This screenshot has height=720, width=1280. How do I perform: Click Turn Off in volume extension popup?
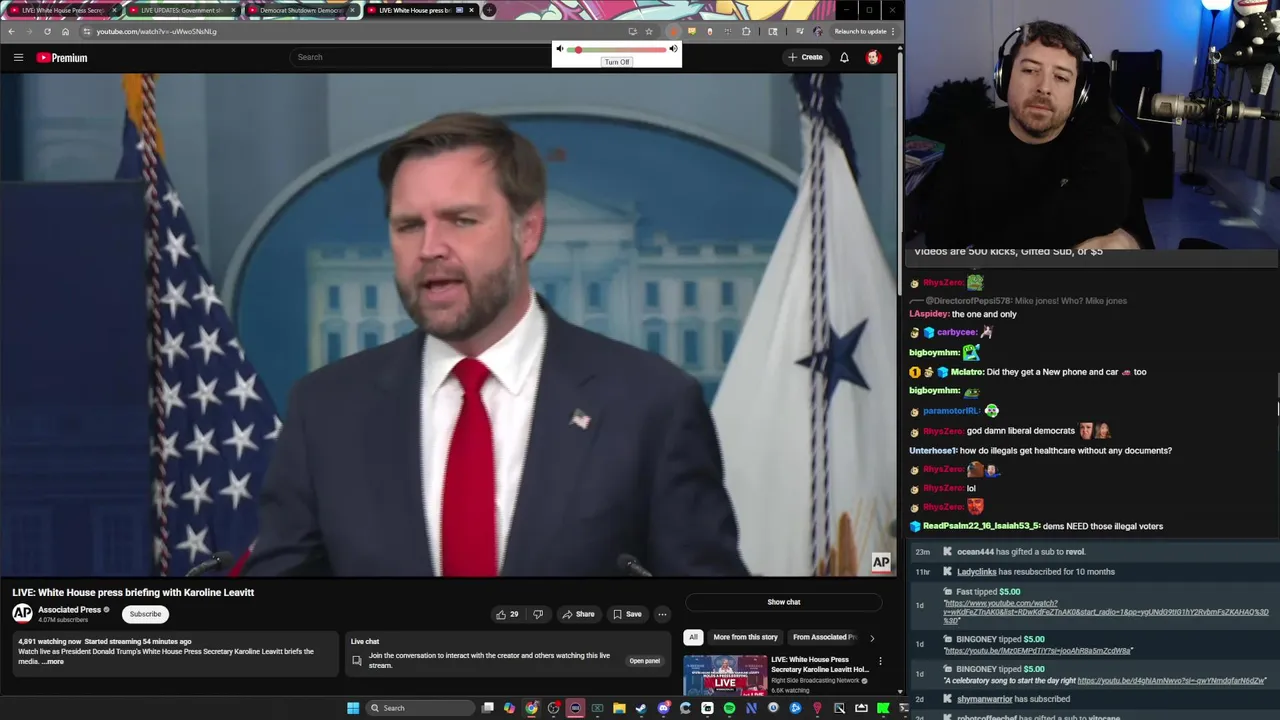click(x=617, y=62)
